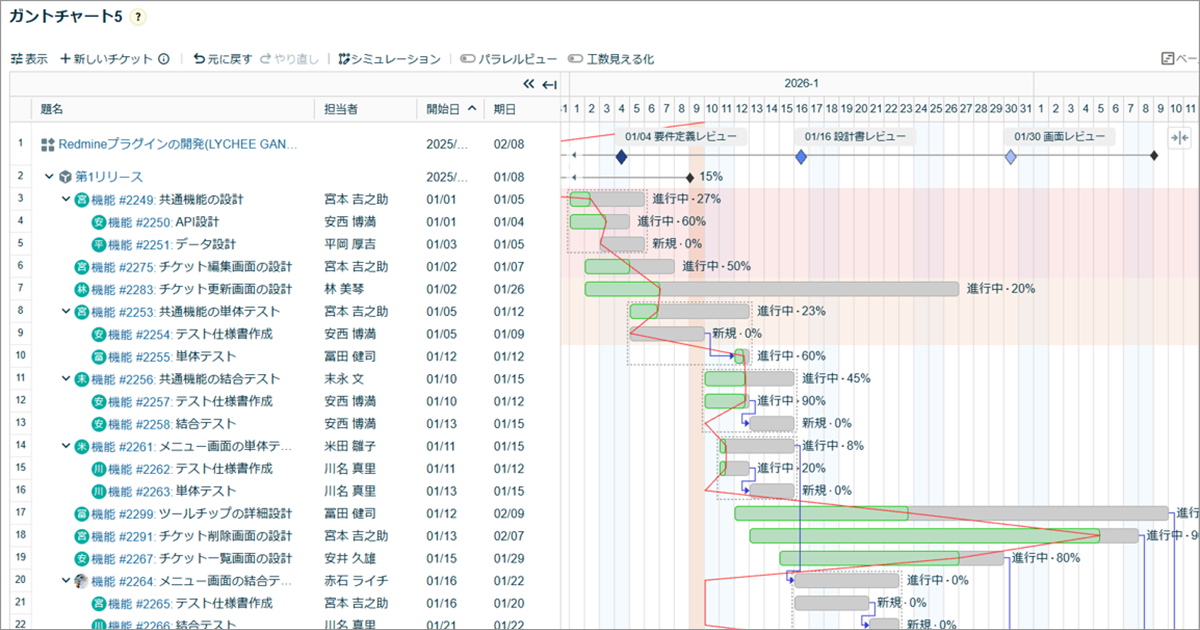Start the シミュレーション mode
Screen dimensions: 1200x630
click(x=389, y=59)
